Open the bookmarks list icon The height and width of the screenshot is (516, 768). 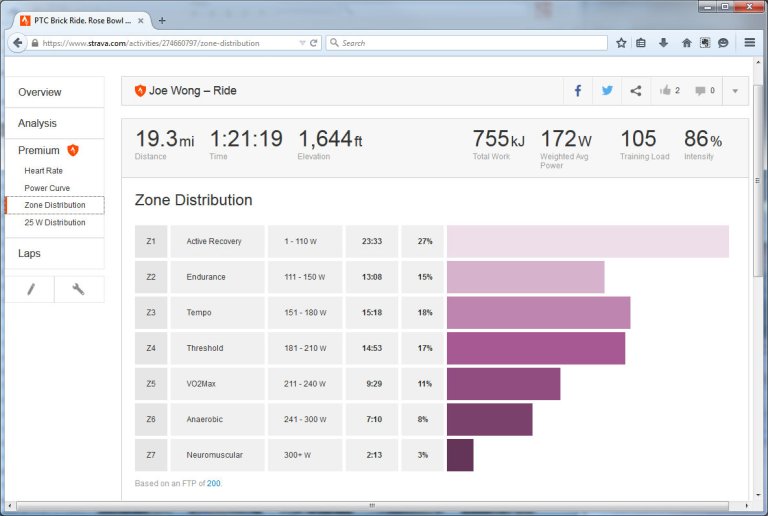click(641, 43)
